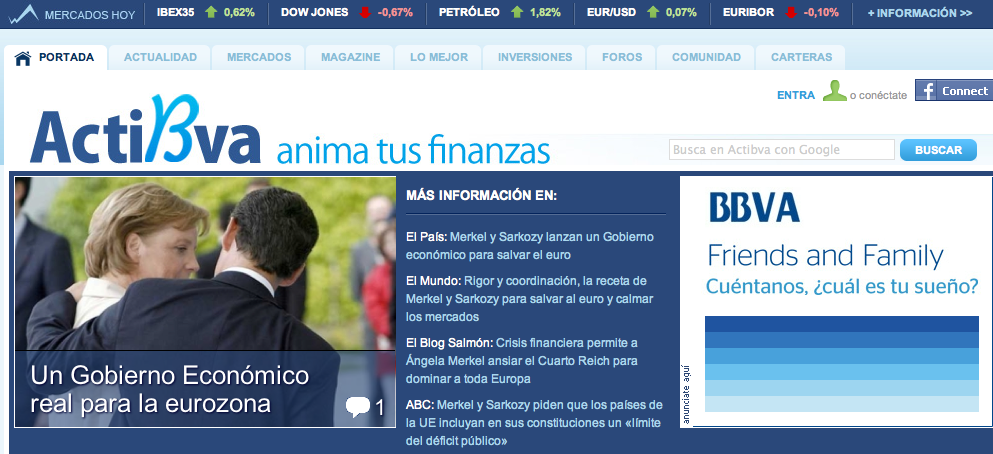The width and height of the screenshot is (993, 454).
Task: Click the Petróleo green up arrow
Action: (x=517, y=12)
